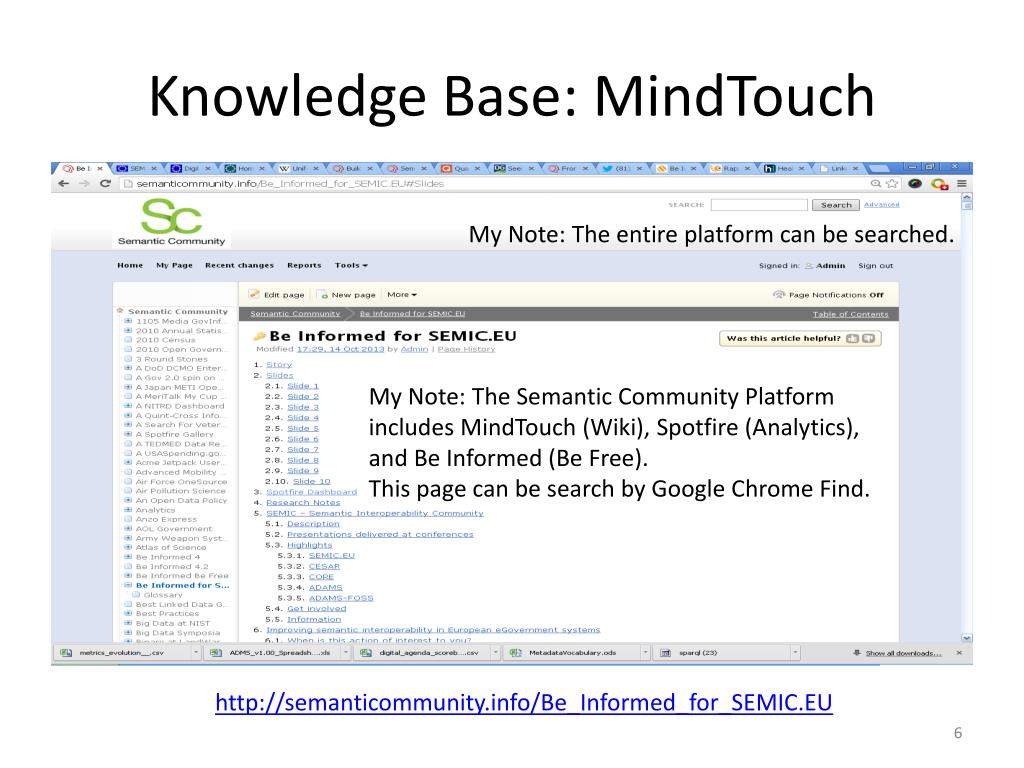
Task: Click metrics_evolution csv file icon
Action: click(x=66, y=652)
